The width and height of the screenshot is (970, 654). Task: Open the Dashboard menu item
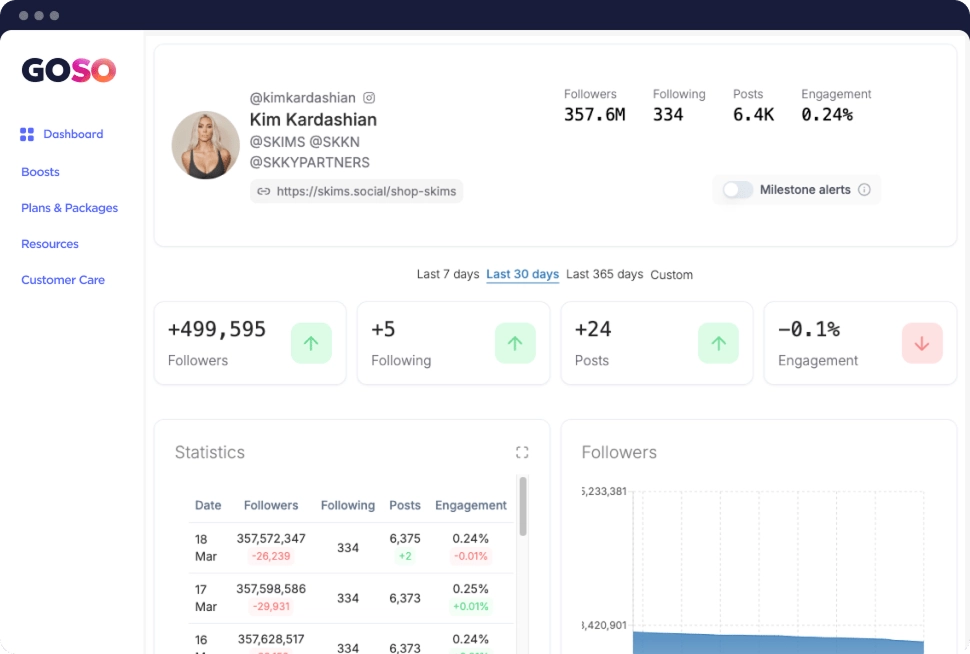click(73, 134)
